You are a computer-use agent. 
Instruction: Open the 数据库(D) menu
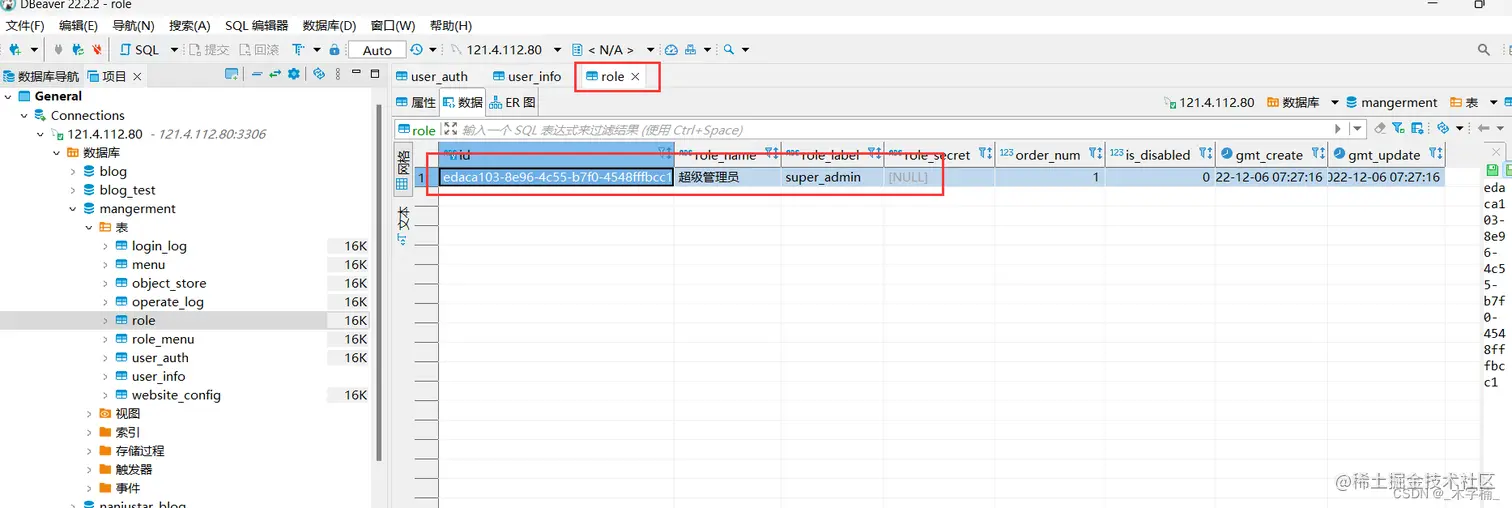click(329, 25)
